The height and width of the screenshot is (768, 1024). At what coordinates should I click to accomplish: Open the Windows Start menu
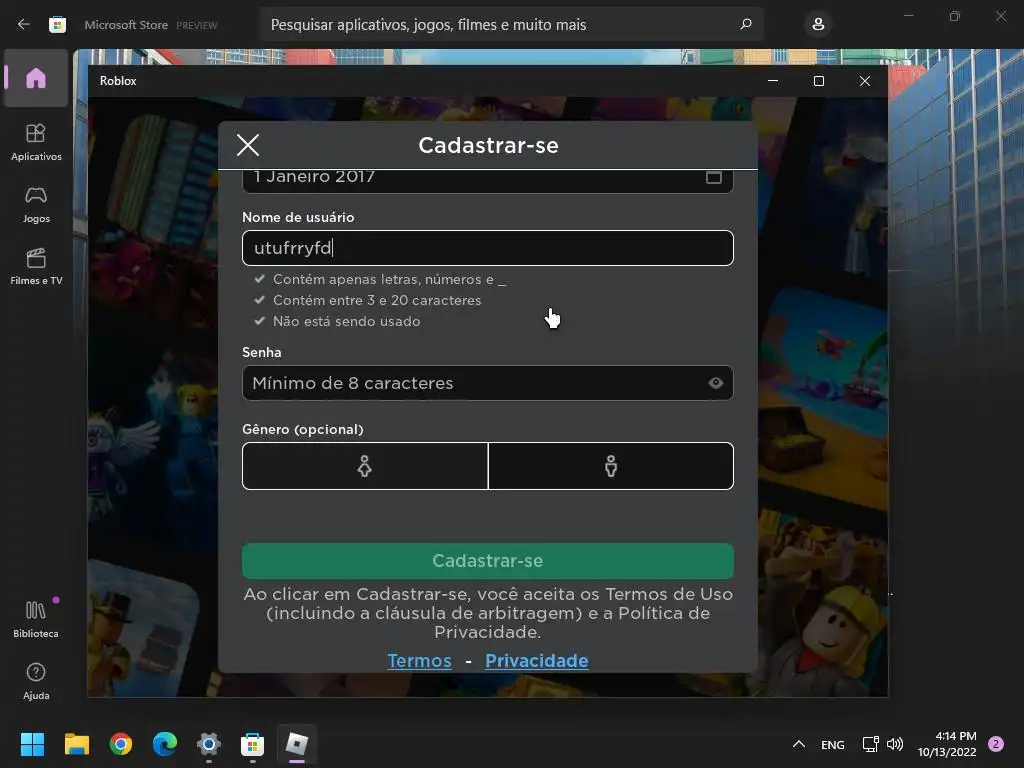pos(32,744)
